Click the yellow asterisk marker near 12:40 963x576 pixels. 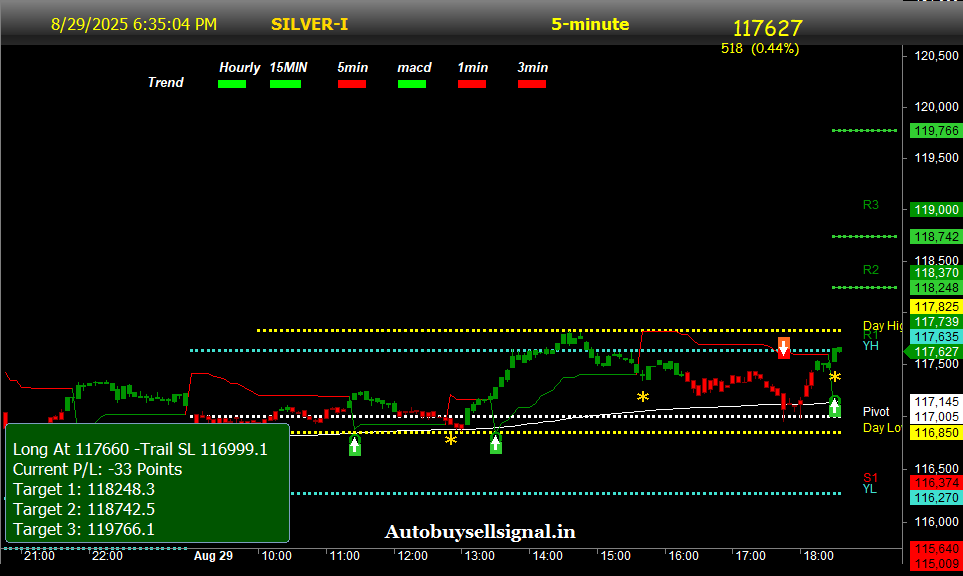tap(451, 439)
